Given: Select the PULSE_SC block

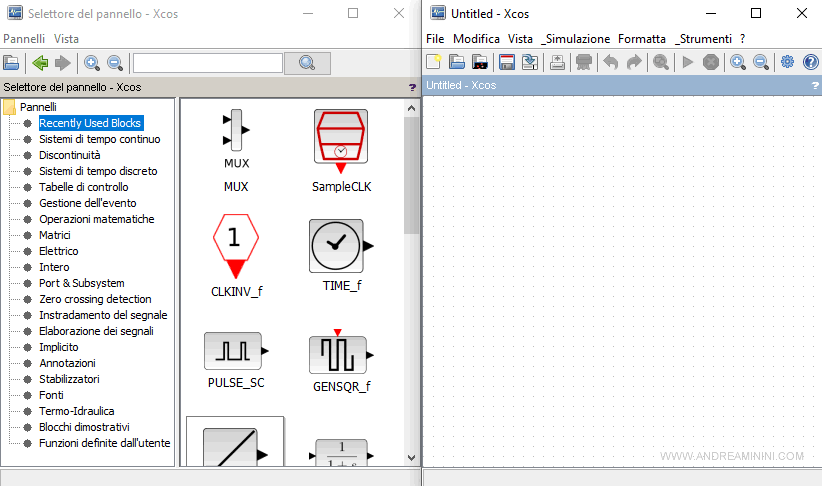Looking at the screenshot, I should coord(236,361).
